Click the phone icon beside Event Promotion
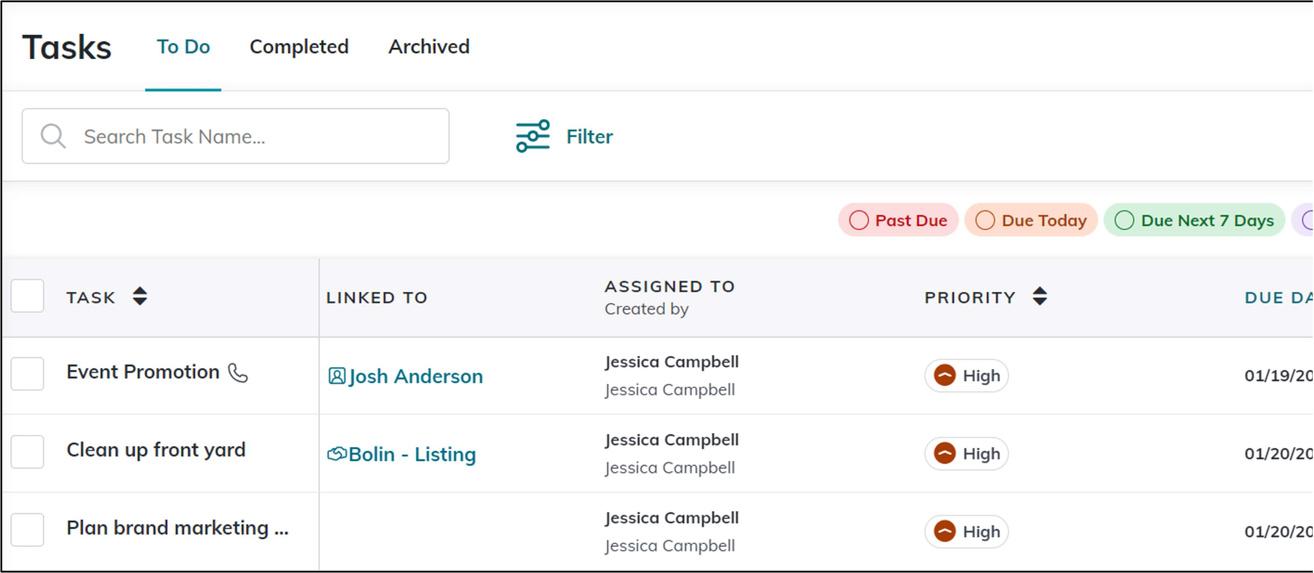 [x=238, y=373]
